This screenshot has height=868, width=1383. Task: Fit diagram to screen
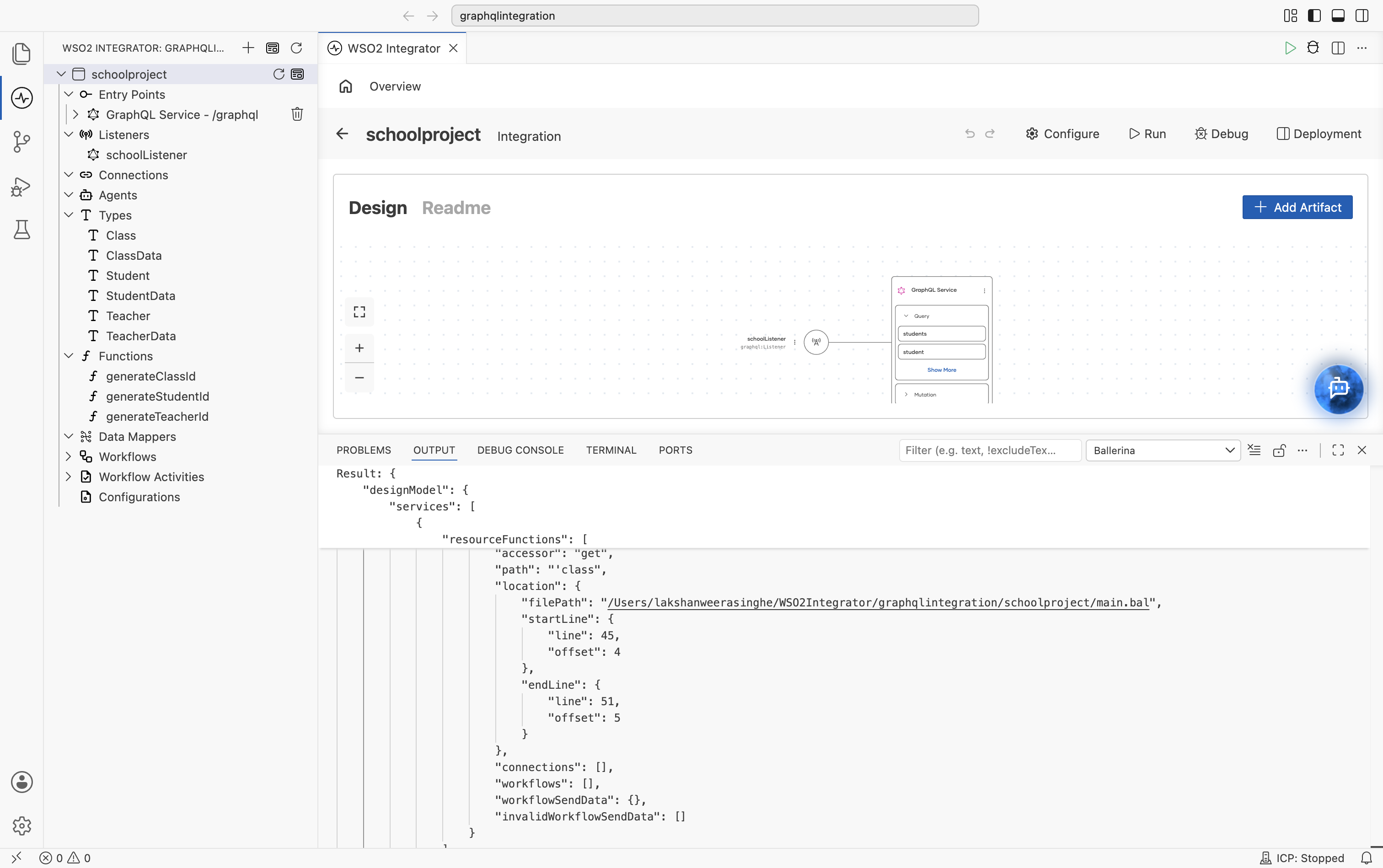tap(359, 312)
